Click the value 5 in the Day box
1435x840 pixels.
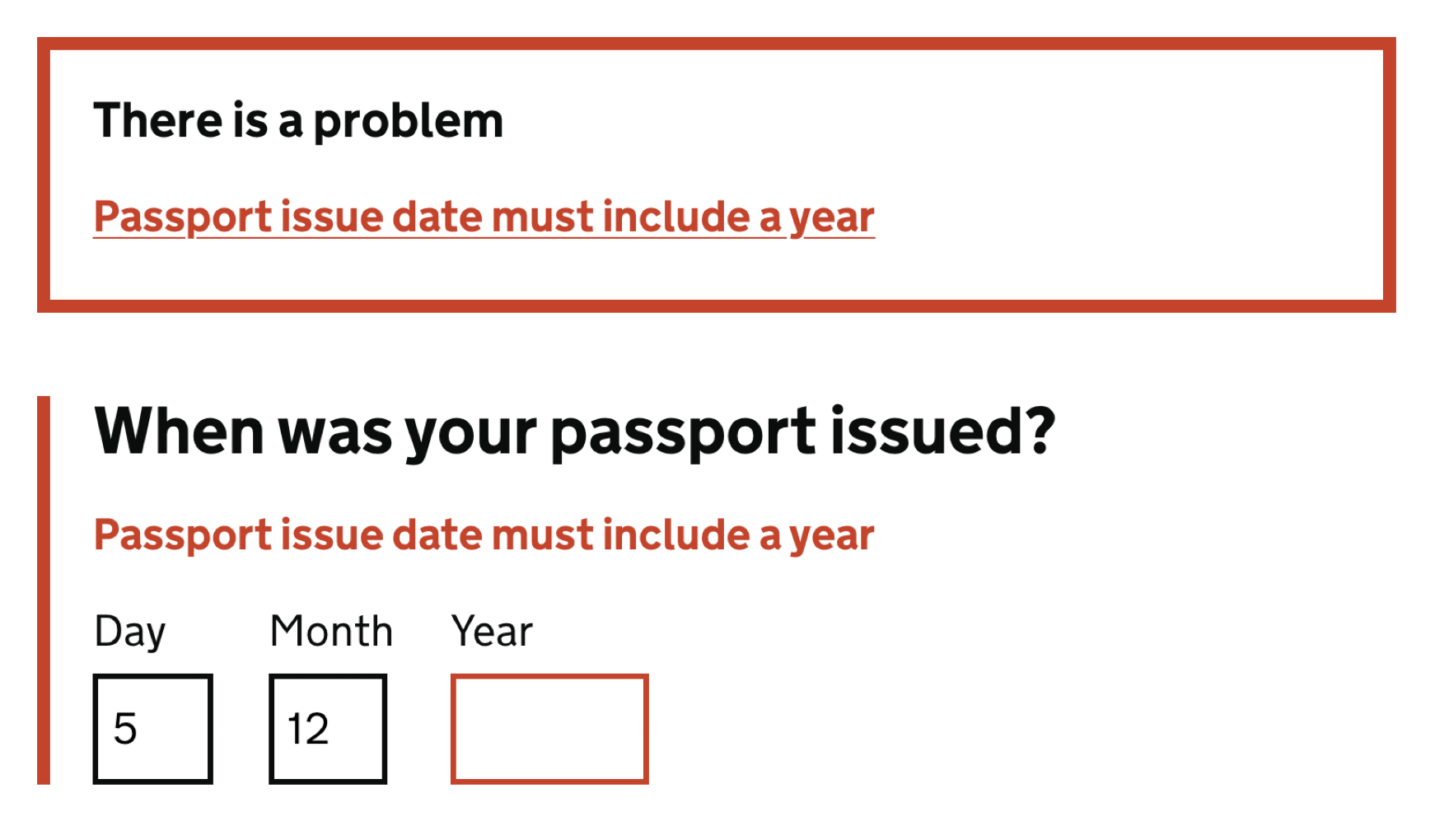[129, 729]
